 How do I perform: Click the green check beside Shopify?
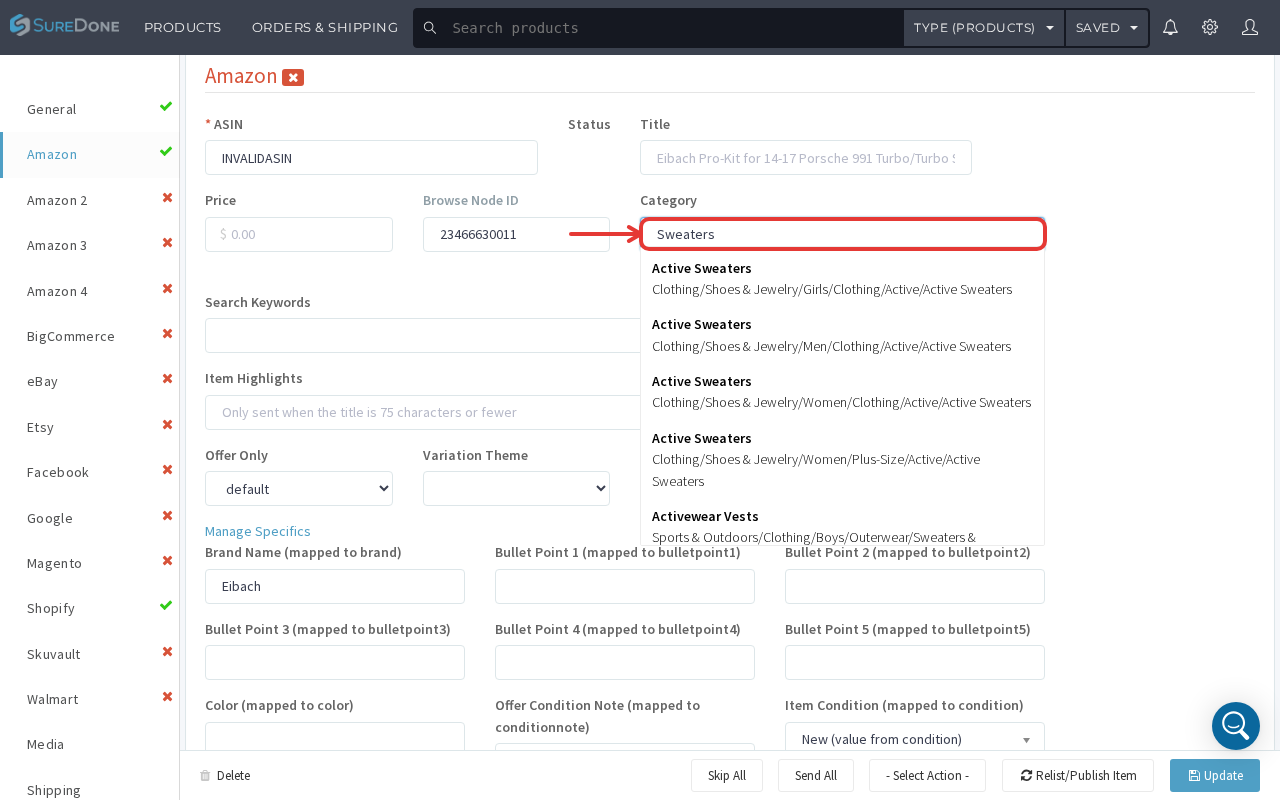(166, 606)
